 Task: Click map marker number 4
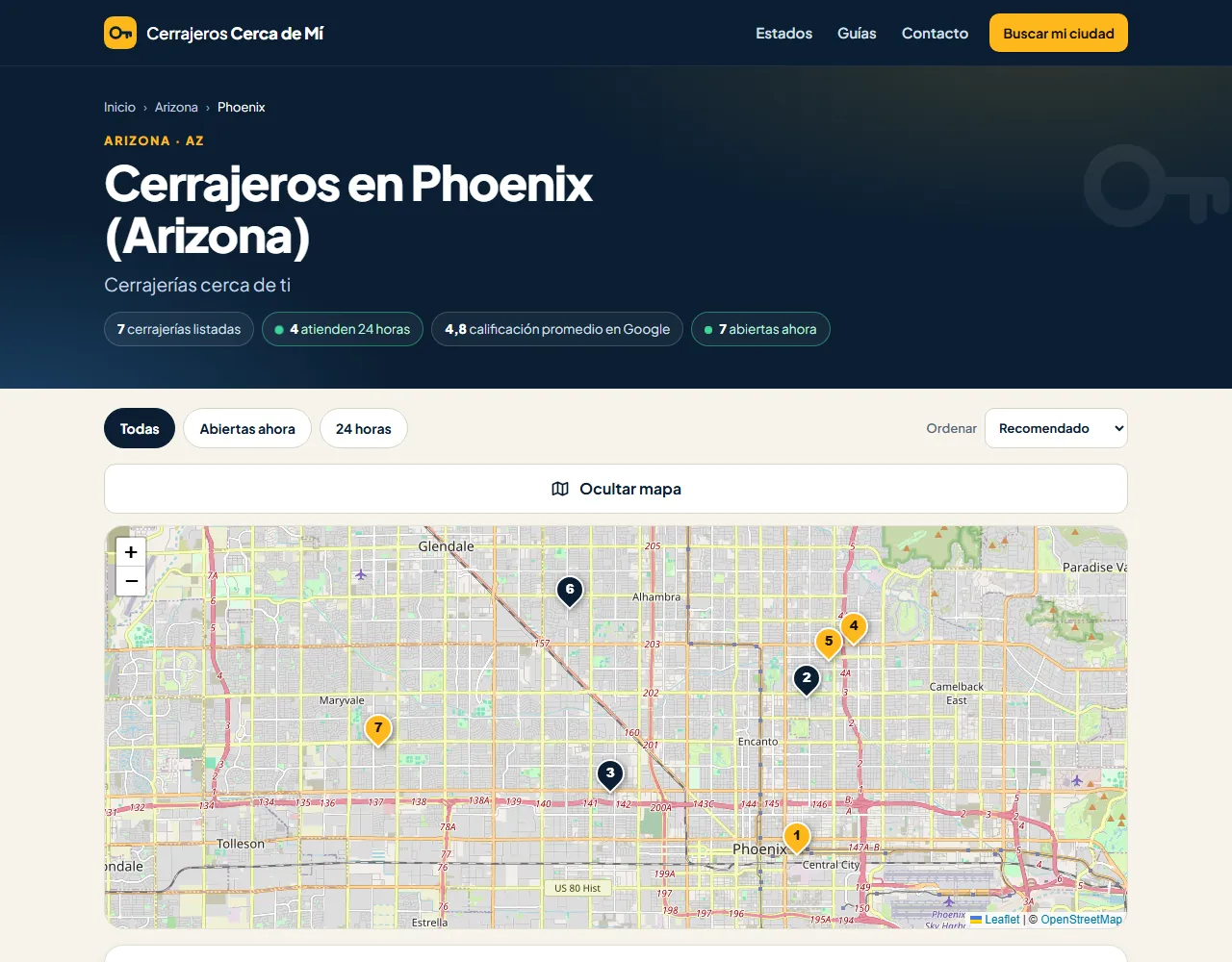(x=854, y=628)
